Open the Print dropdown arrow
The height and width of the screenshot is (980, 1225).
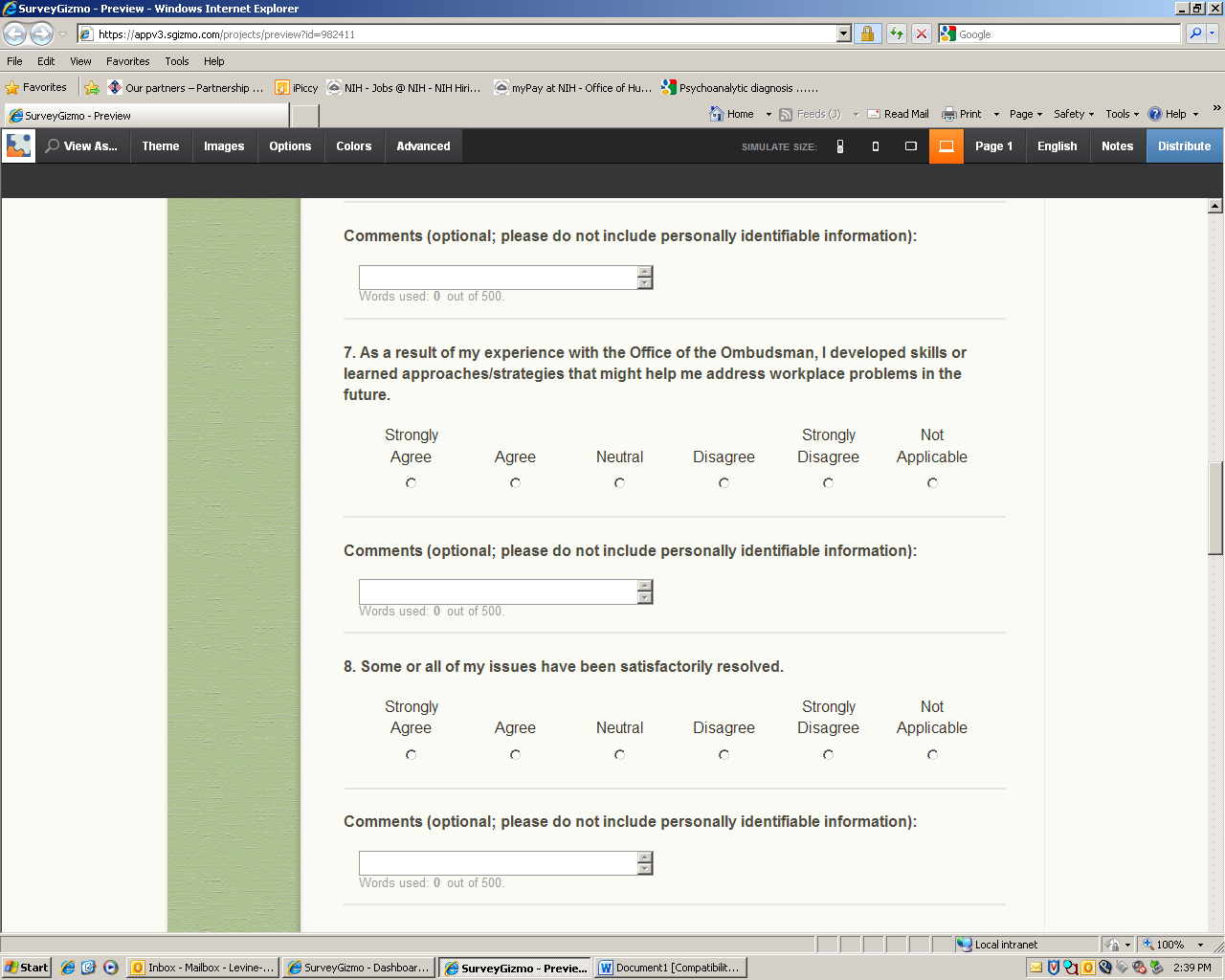(996, 114)
